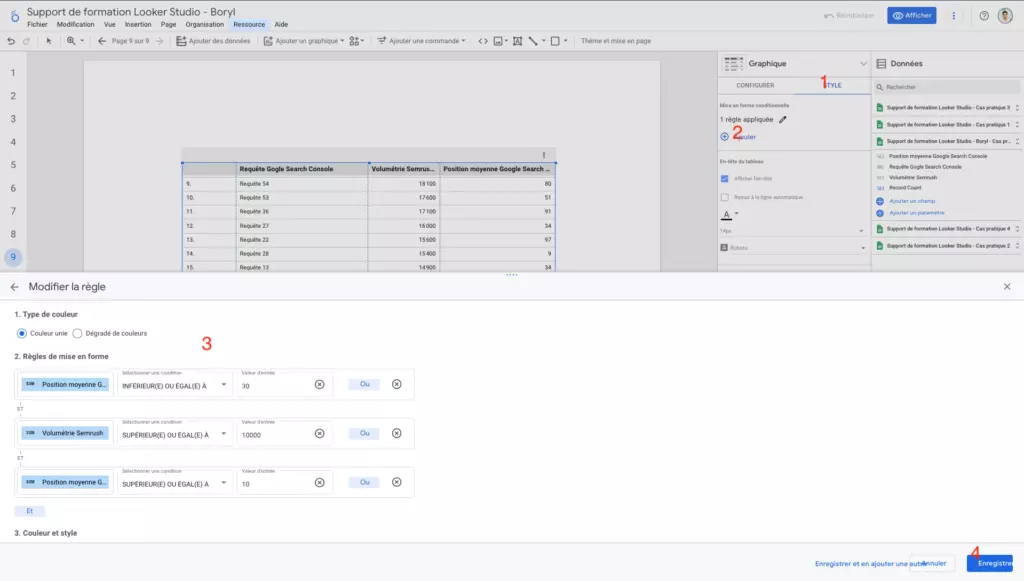Click the Looker Studio logo
1024x581 pixels.
pyautogui.click(x=14, y=16)
